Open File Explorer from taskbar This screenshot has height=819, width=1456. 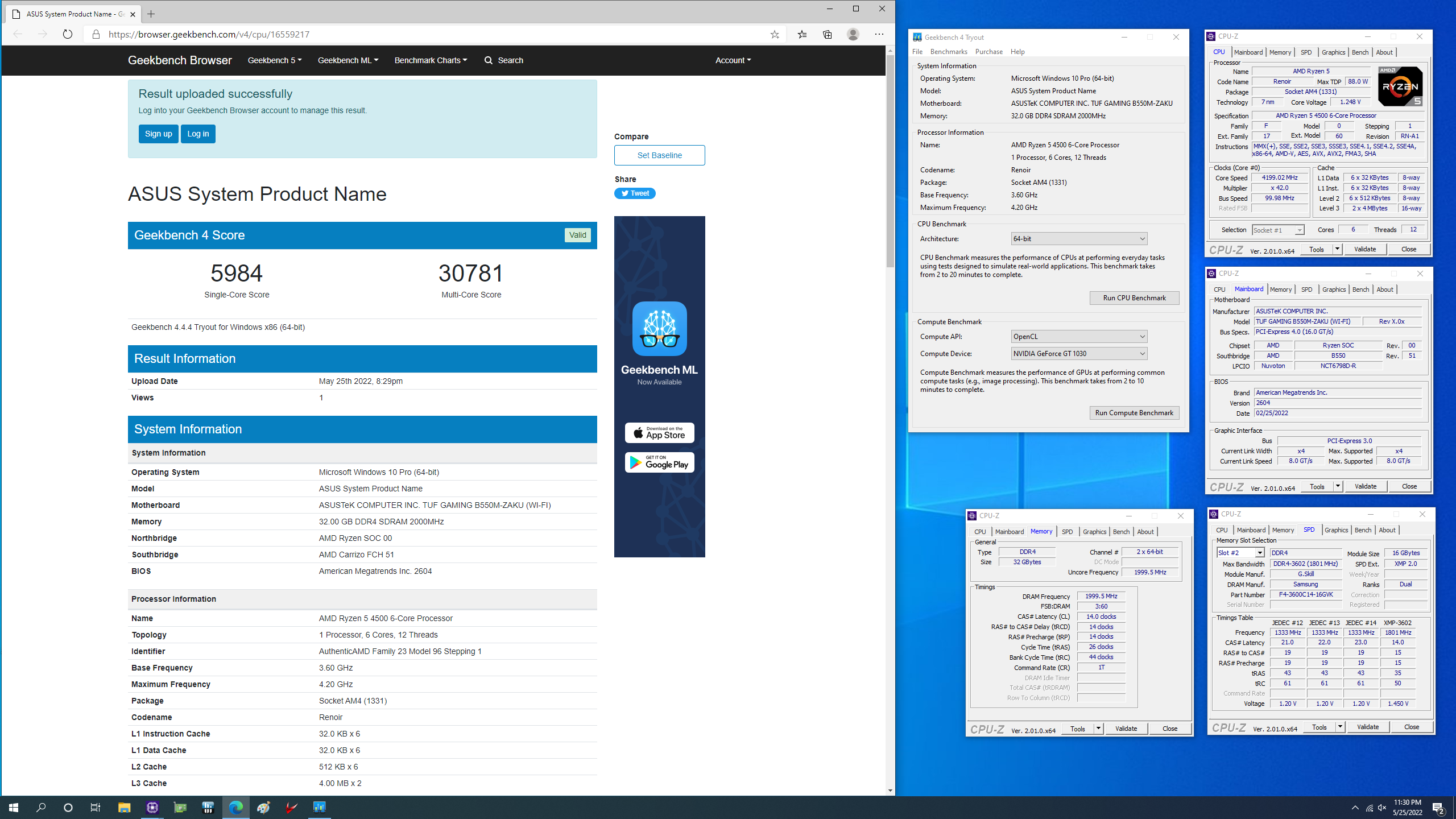(124, 807)
